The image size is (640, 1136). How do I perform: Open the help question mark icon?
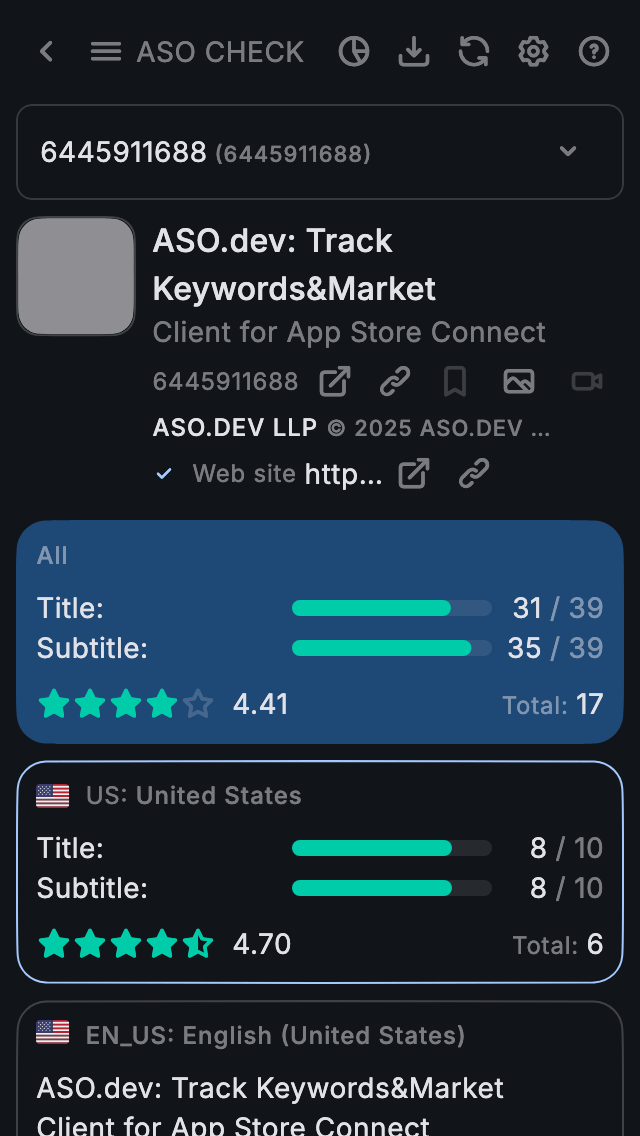click(x=594, y=52)
